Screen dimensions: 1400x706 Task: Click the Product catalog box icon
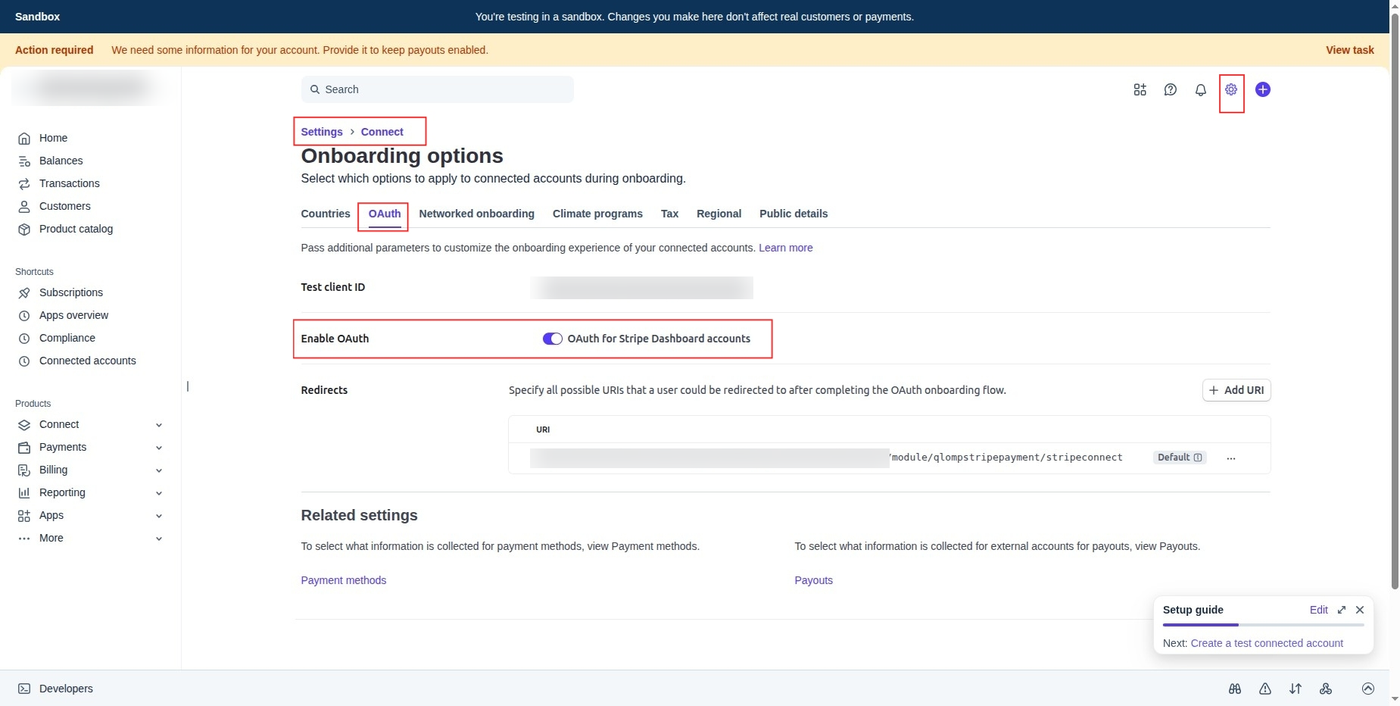24,229
